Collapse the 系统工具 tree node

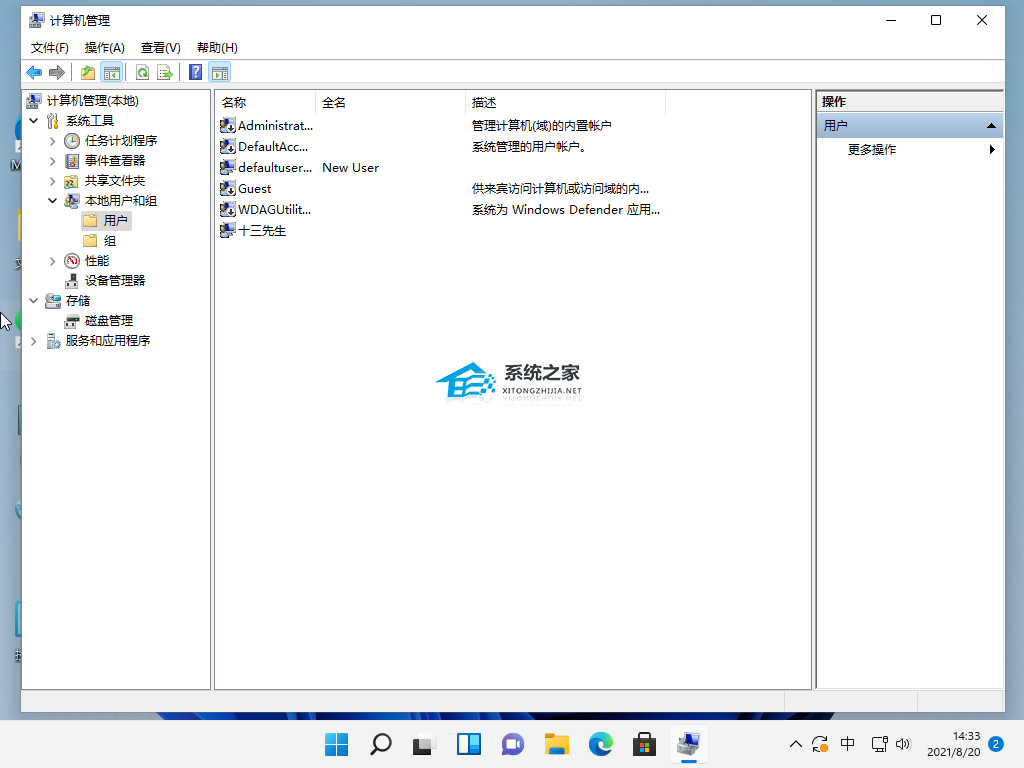point(34,120)
